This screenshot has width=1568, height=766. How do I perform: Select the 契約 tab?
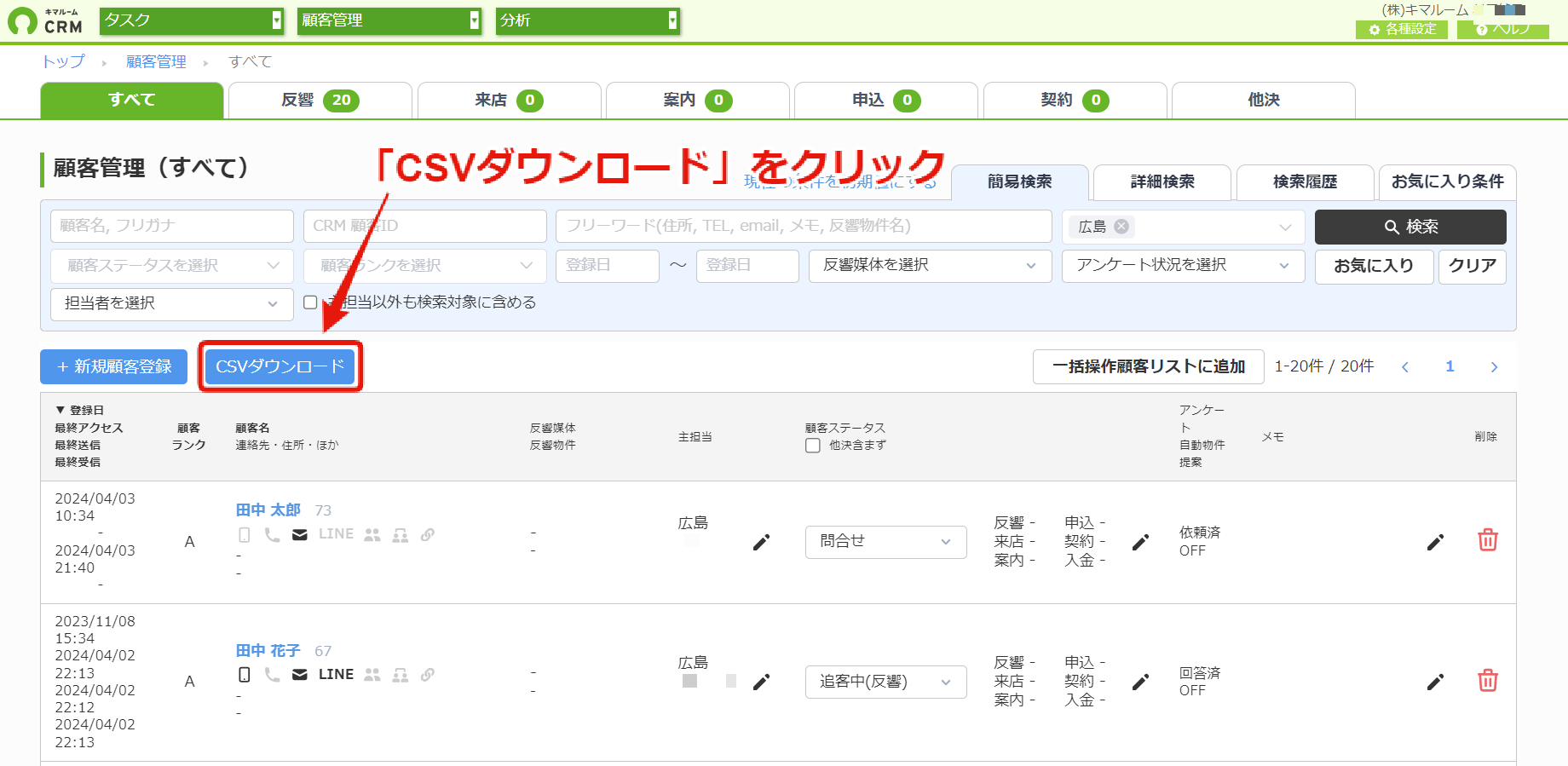(1075, 101)
